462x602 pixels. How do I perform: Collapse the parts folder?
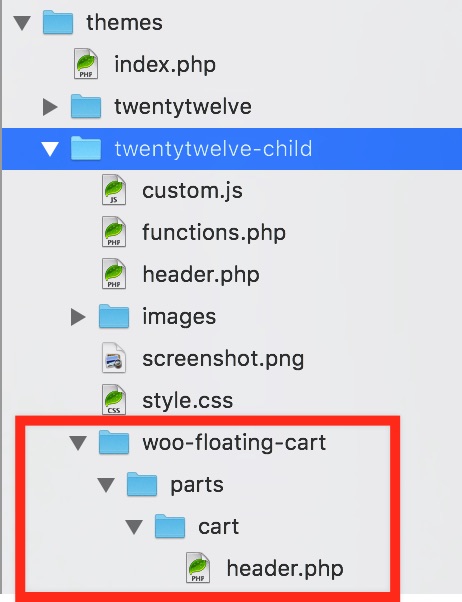pyautogui.click(x=106, y=485)
